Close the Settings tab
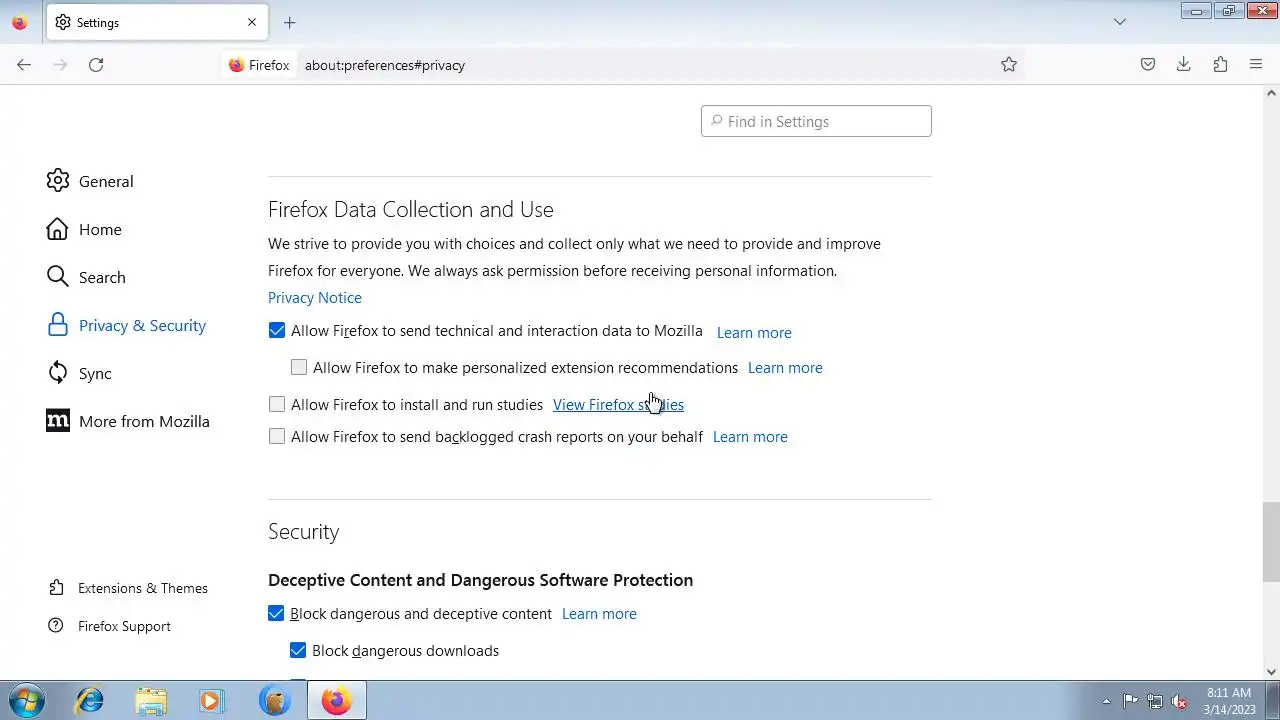The width and height of the screenshot is (1280, 720). click(x=252, y=22)
